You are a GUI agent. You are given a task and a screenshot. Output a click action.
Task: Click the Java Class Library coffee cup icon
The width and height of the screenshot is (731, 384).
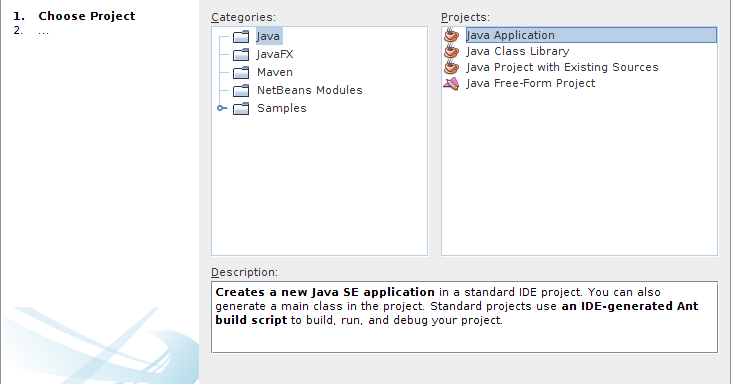[x=451, y=51]
